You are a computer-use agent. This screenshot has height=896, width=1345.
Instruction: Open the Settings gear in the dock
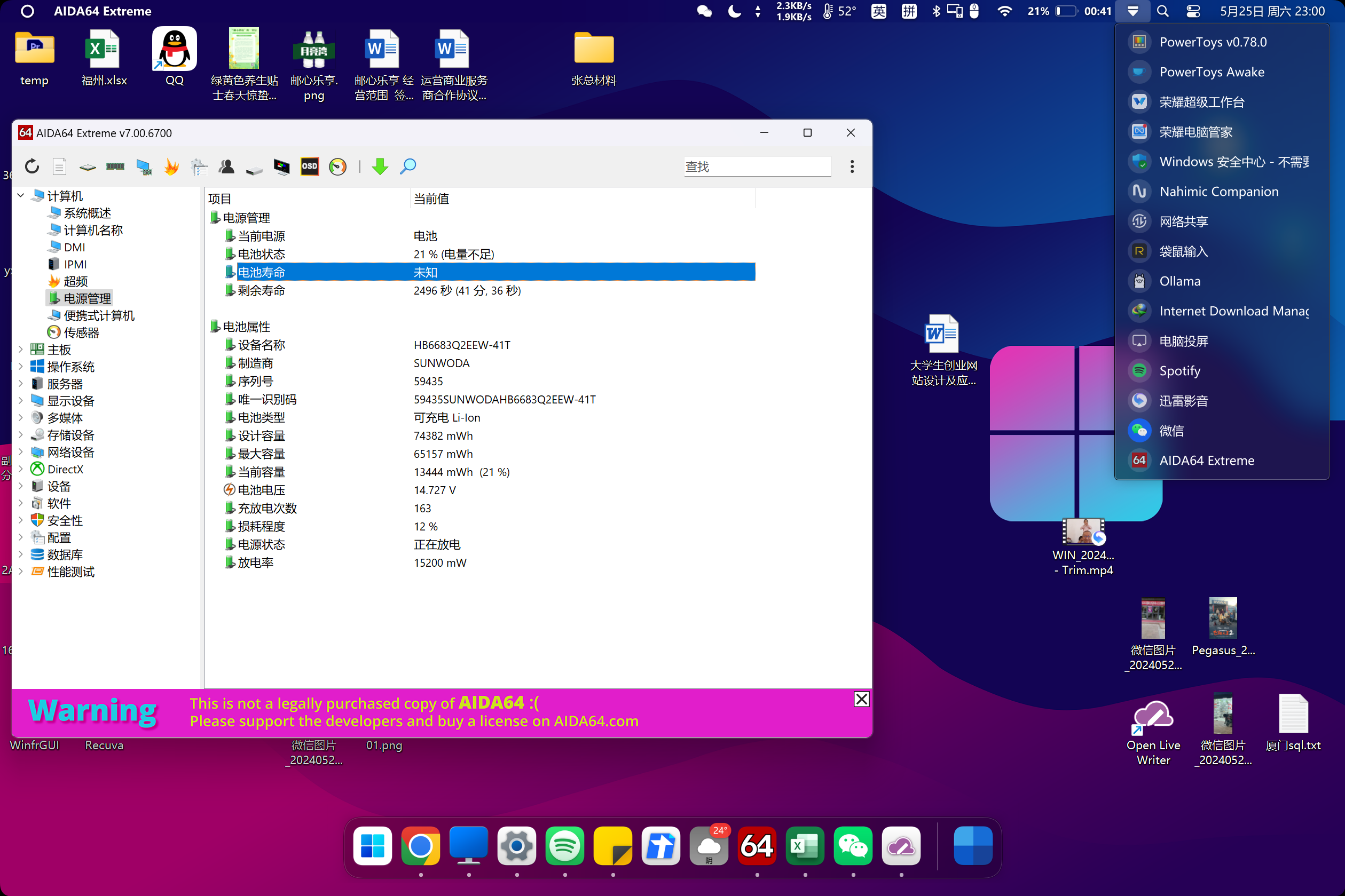pyautogui.click(x=517, y=845)
